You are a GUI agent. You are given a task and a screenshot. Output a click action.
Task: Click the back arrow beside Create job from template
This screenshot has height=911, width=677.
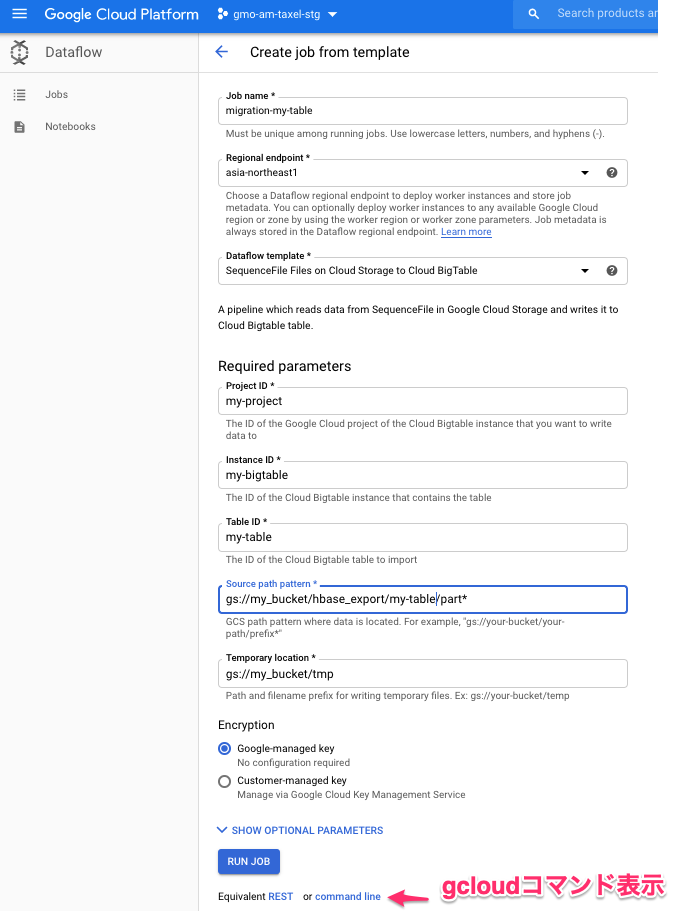tap(221, 52)
